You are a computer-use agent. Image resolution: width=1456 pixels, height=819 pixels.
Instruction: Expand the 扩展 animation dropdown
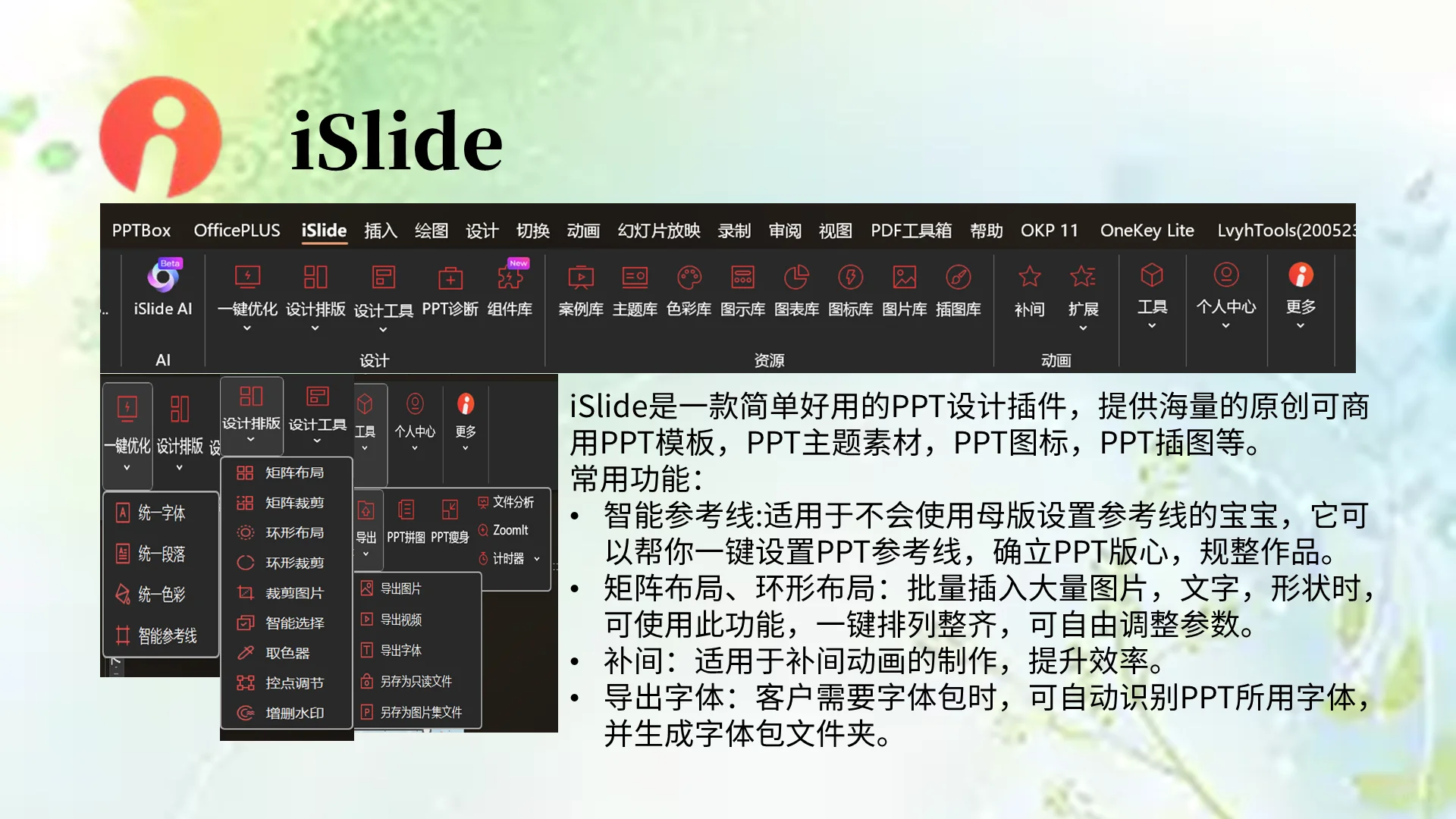(1083, 328)
